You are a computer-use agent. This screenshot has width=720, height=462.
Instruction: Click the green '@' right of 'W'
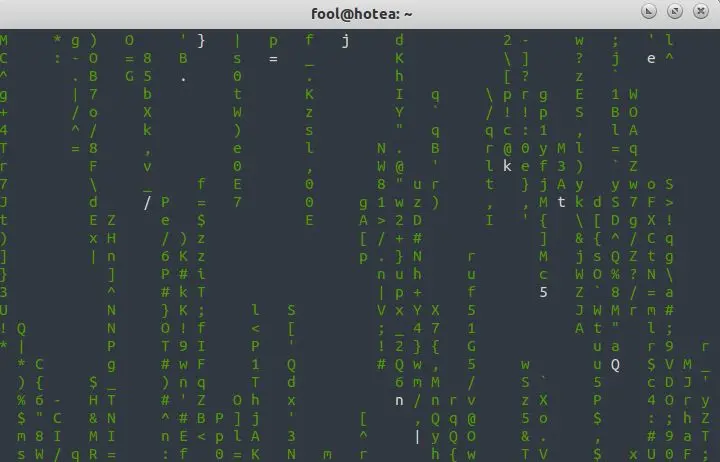point(399,166)
